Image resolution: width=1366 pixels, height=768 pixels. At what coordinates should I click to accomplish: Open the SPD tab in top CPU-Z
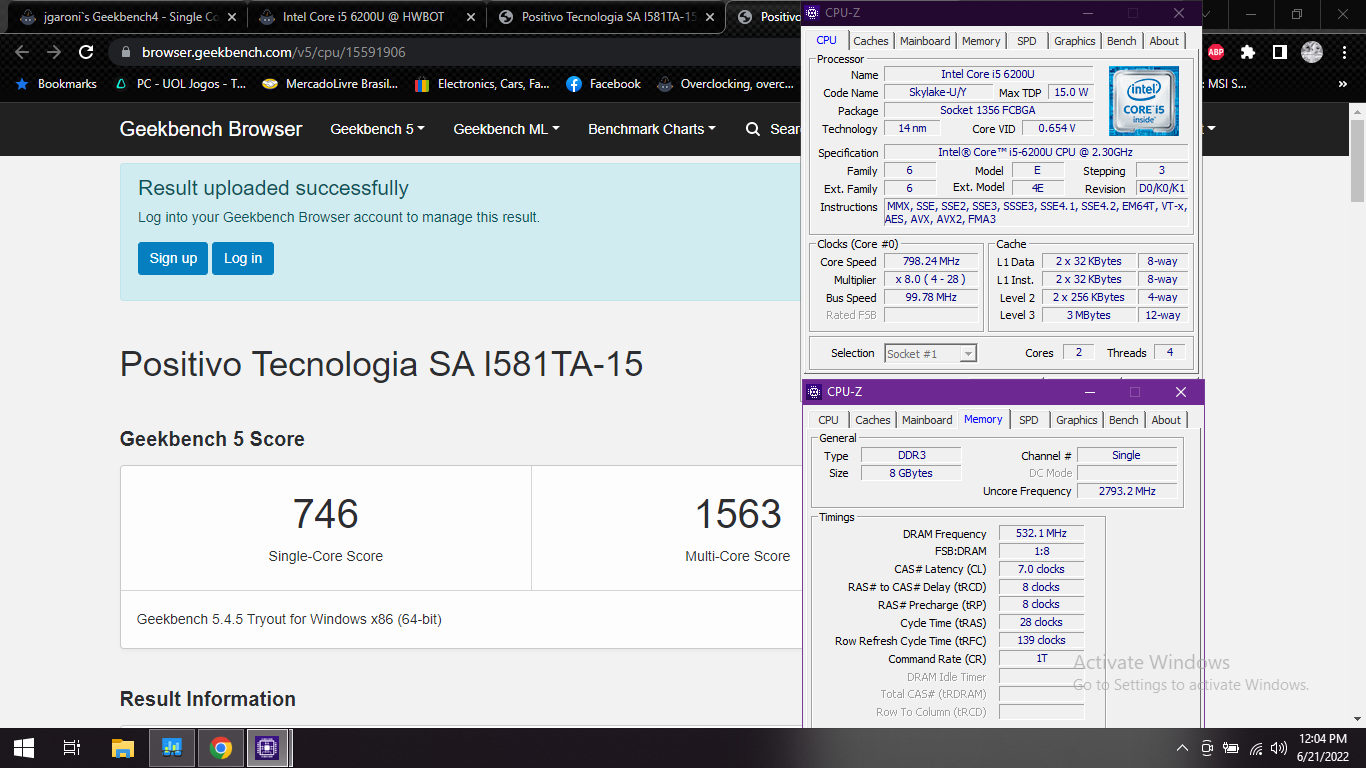click(1027, 41)
